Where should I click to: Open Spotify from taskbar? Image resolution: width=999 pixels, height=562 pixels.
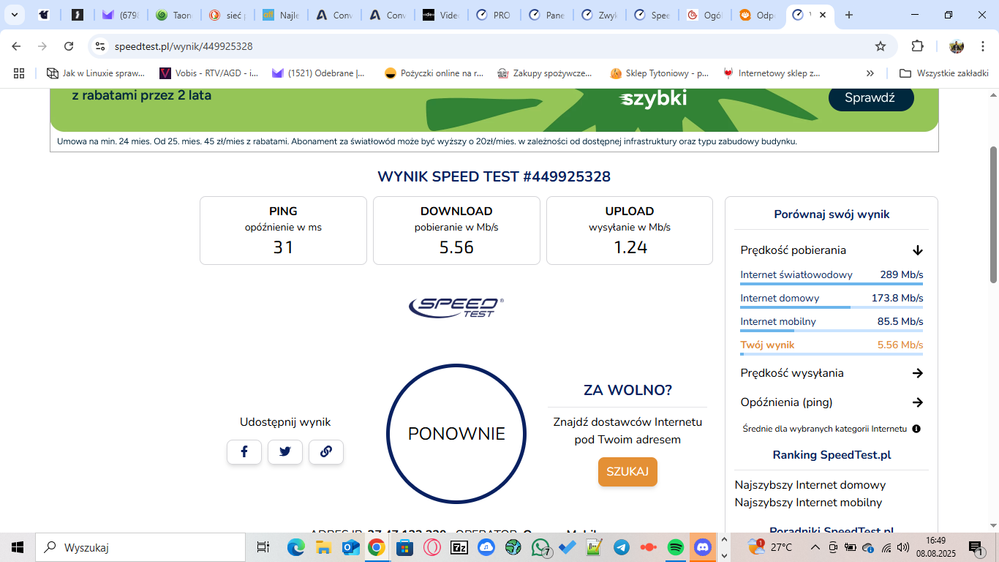pos(675,547)
